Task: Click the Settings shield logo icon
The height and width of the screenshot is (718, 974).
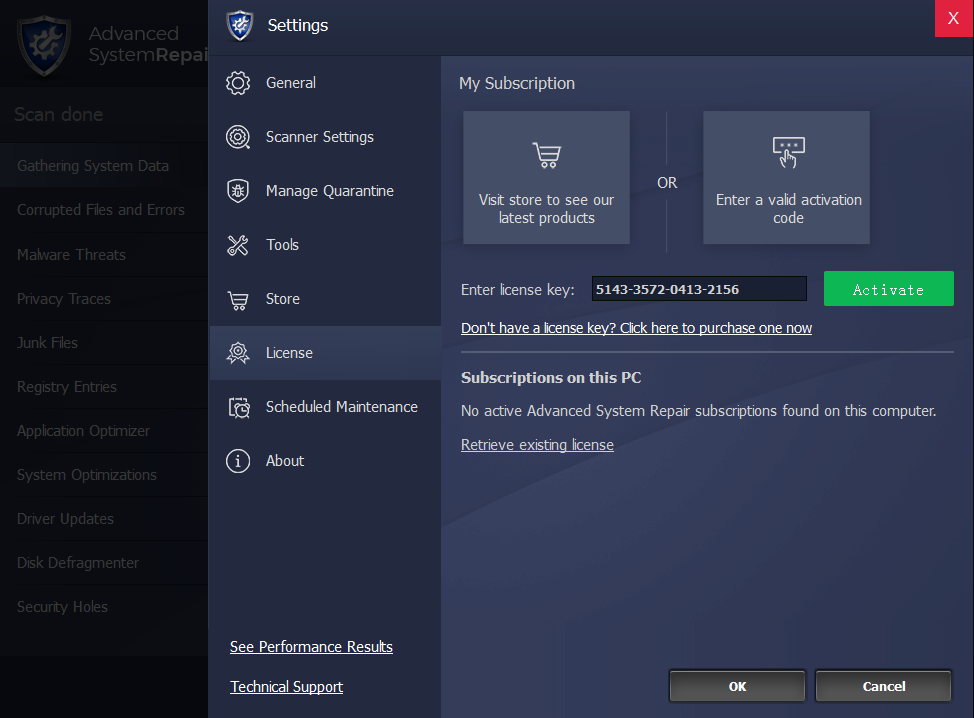Action: pyautogui.click(x=240, y=25)
